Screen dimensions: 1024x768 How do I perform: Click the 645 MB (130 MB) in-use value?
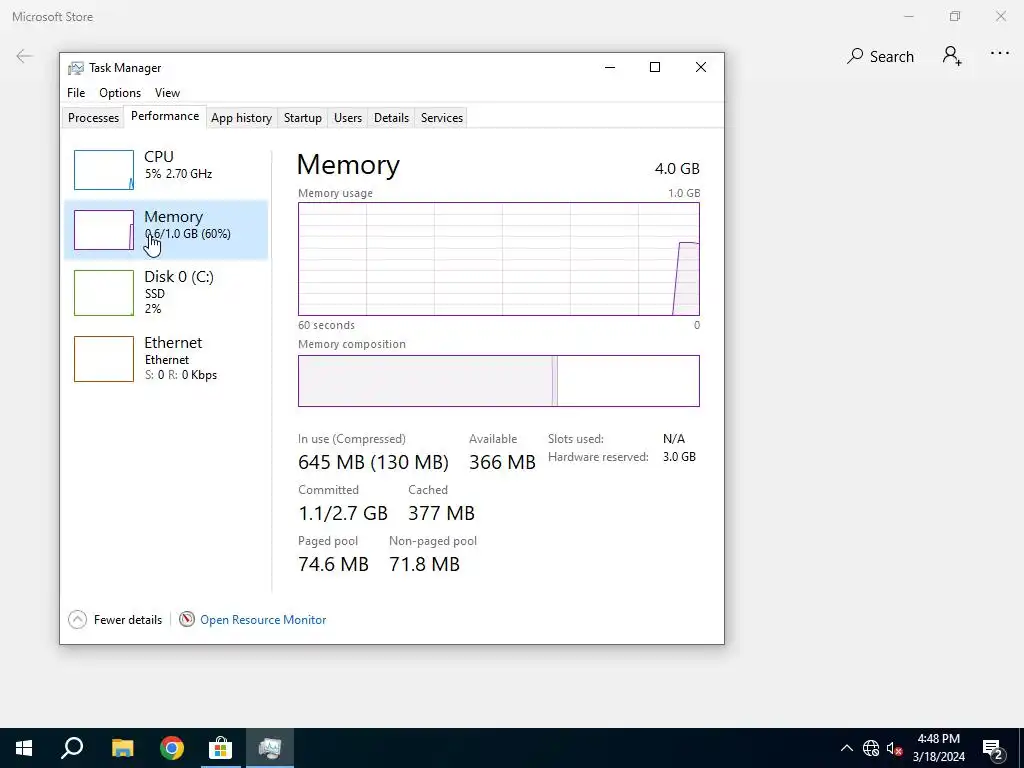(373, 462)
